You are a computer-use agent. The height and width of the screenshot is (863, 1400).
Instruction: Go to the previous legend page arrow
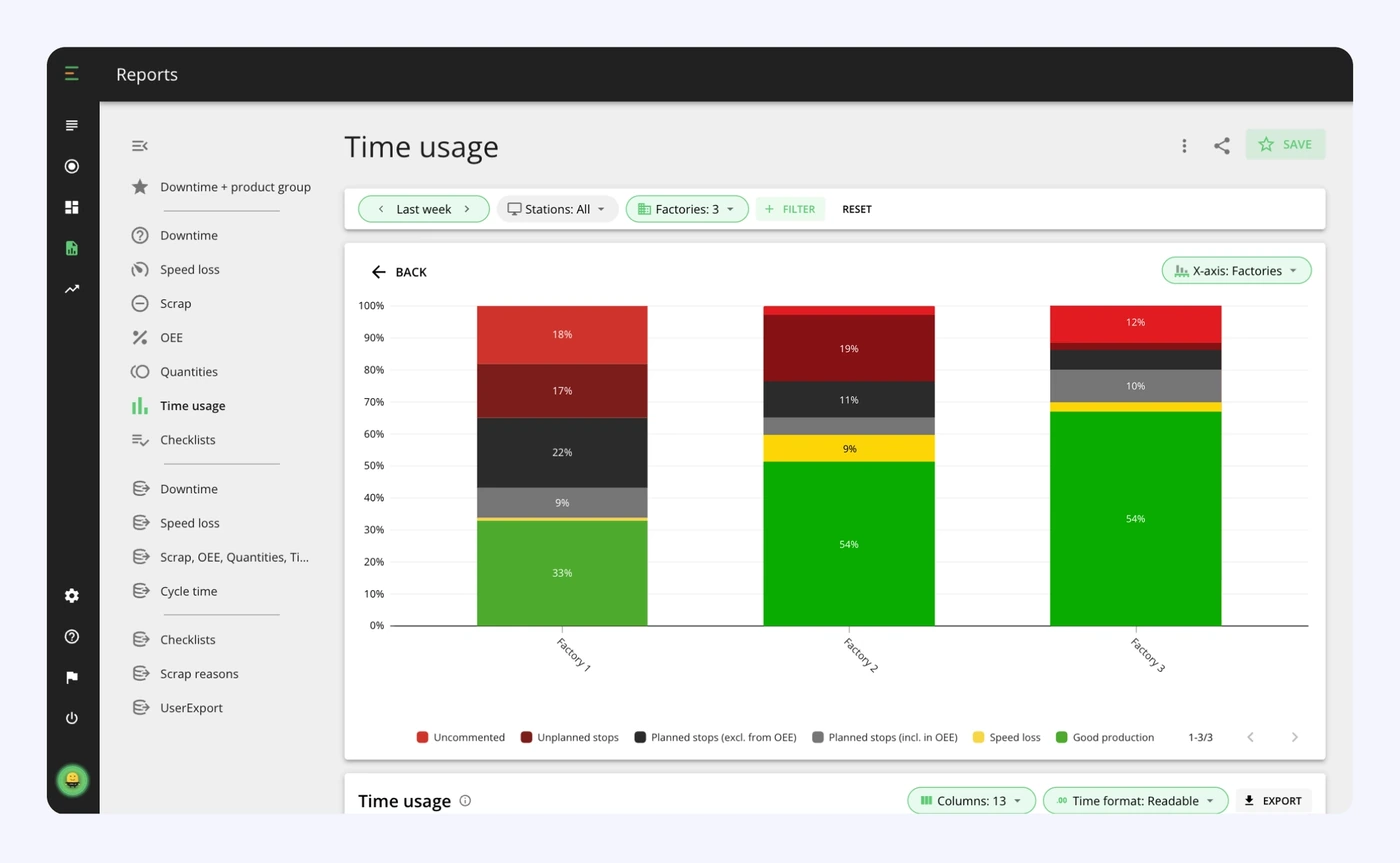coord(1250,737)
